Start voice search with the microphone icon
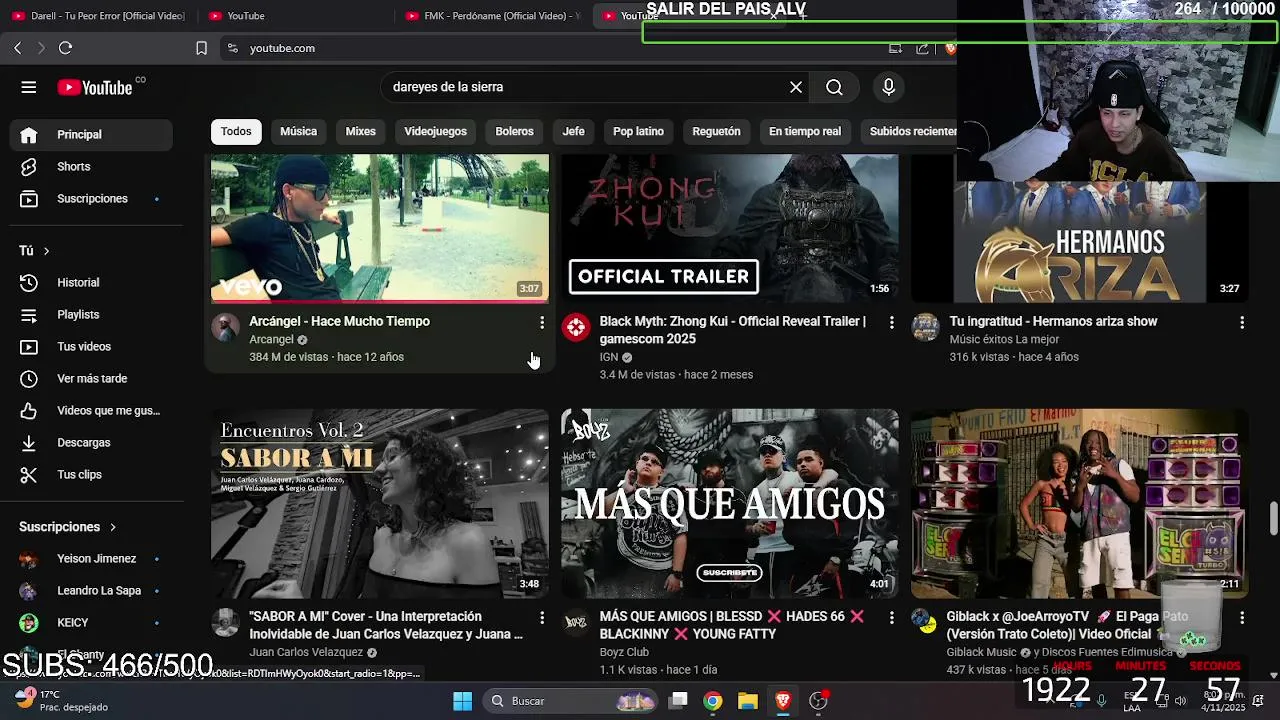The image size is (1280, 720). coord(888,87)
